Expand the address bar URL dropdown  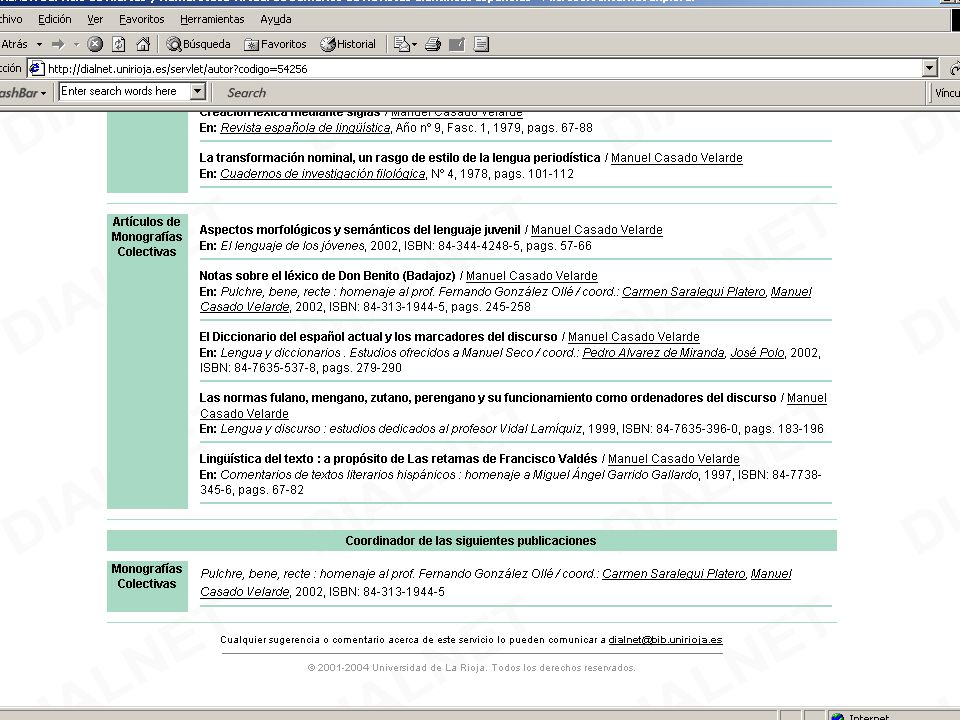pyautogui.click(x=929, y=69)
